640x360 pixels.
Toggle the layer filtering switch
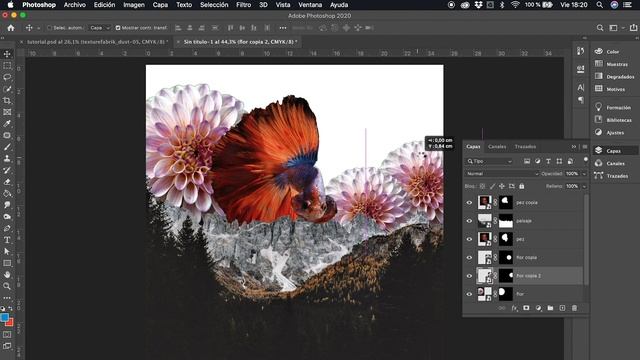[x=586, y=160]
